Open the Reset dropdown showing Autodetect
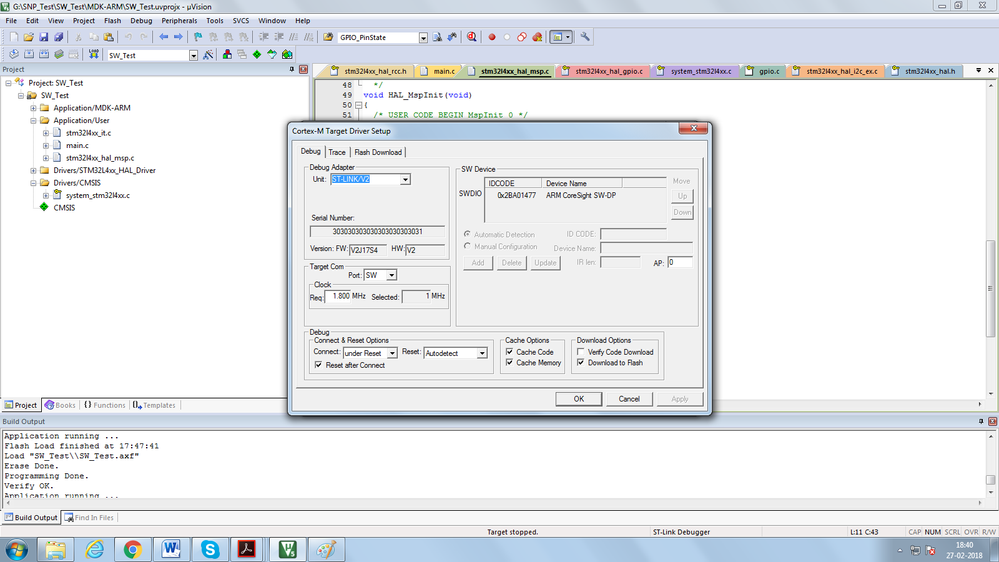 pos(482,353)
